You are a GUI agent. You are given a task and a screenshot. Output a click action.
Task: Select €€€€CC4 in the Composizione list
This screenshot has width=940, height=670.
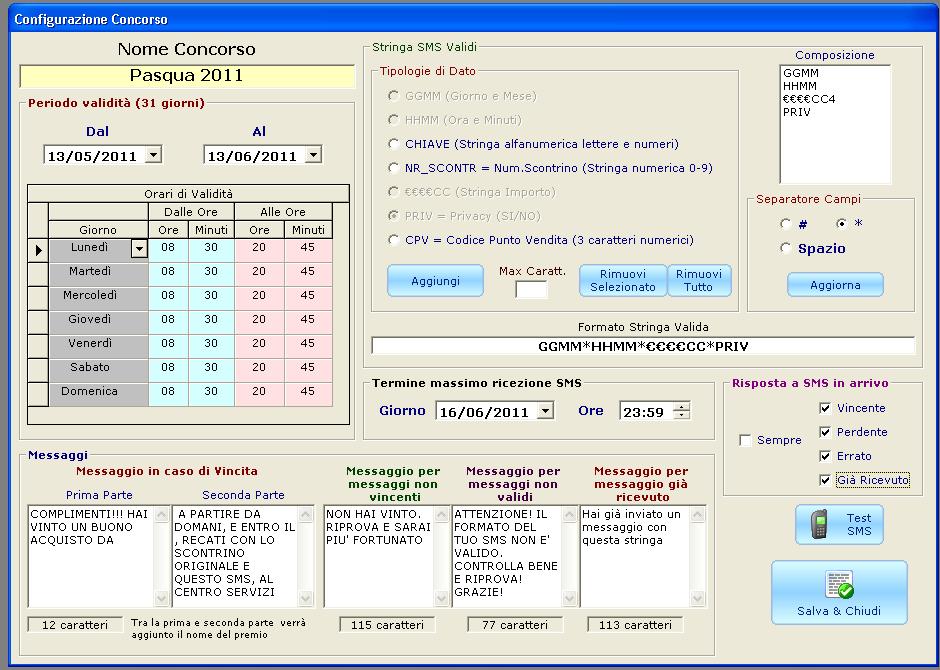coord(809,99)
